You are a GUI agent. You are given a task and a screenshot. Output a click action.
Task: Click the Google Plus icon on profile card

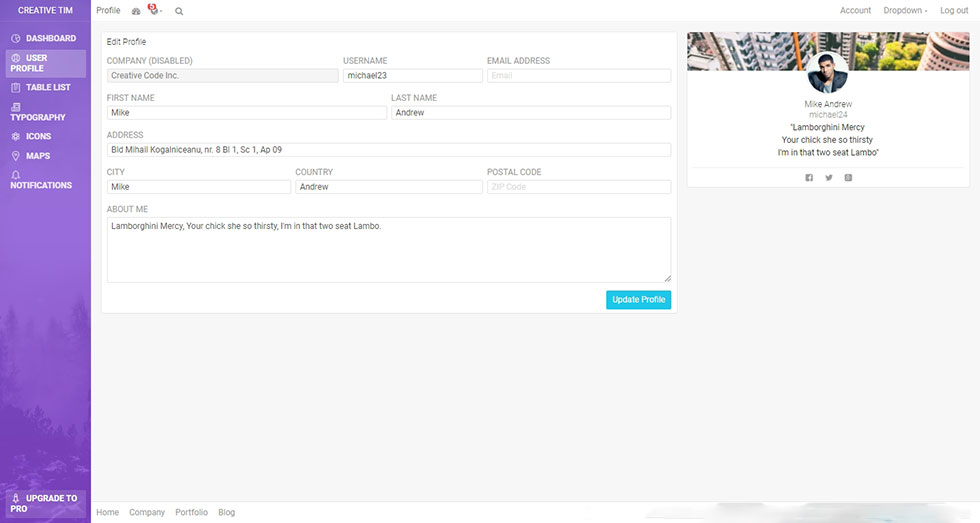pyautogui.click(x=848, y=177)
